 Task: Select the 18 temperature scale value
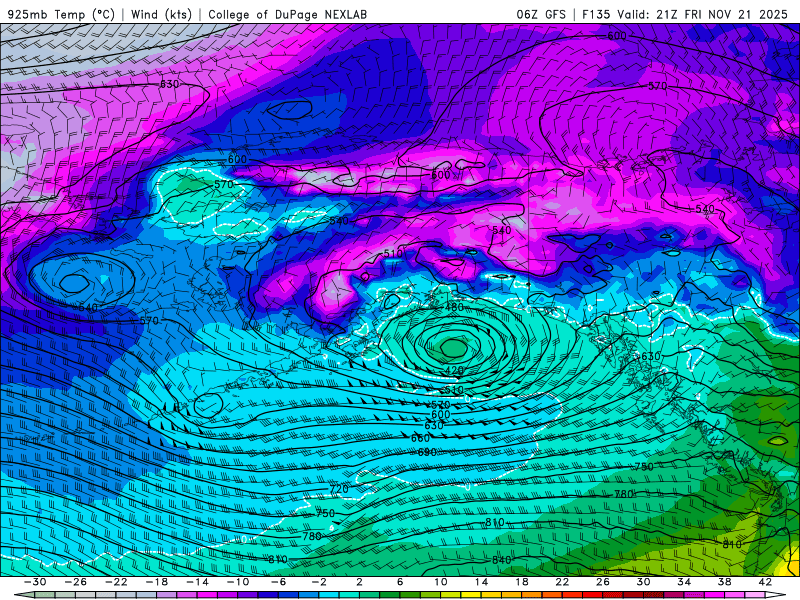point(521,582)
